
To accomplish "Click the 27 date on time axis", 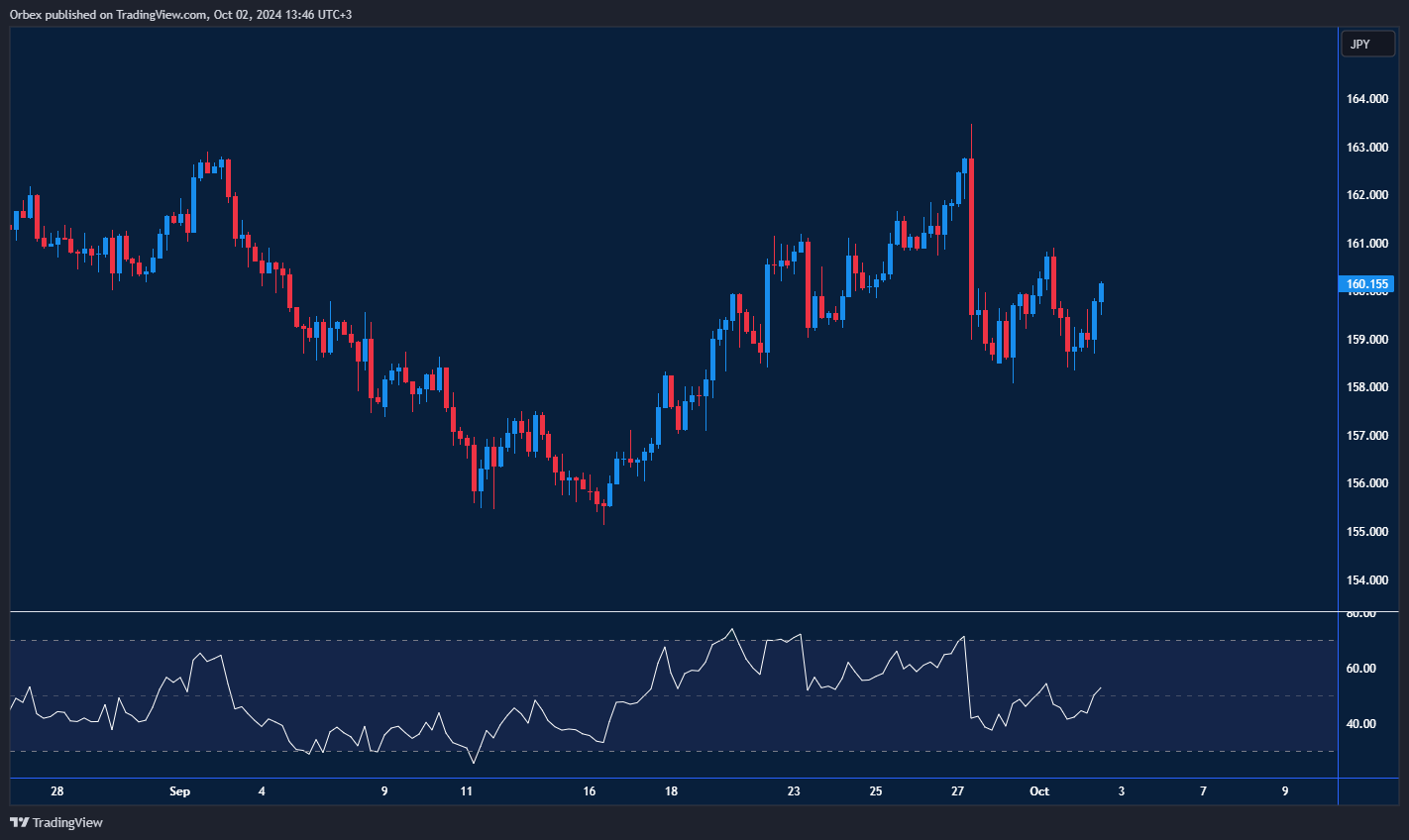I will pos(957,791).
